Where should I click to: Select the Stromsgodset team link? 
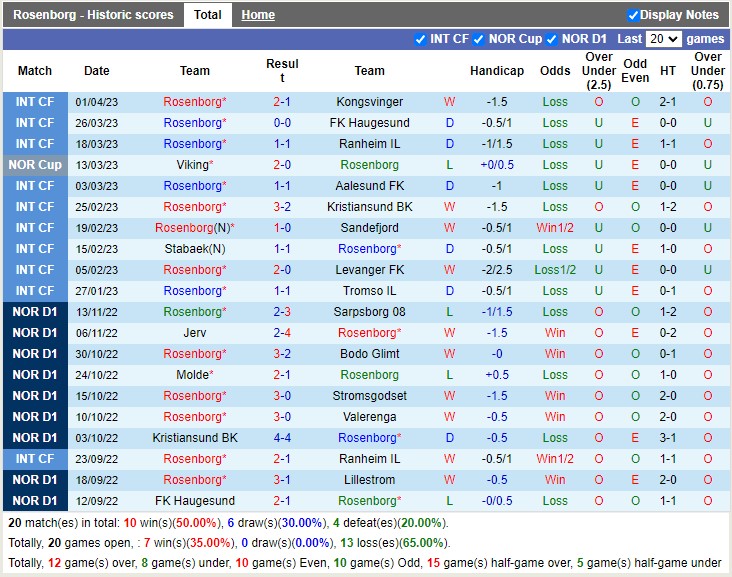(369, 396)
